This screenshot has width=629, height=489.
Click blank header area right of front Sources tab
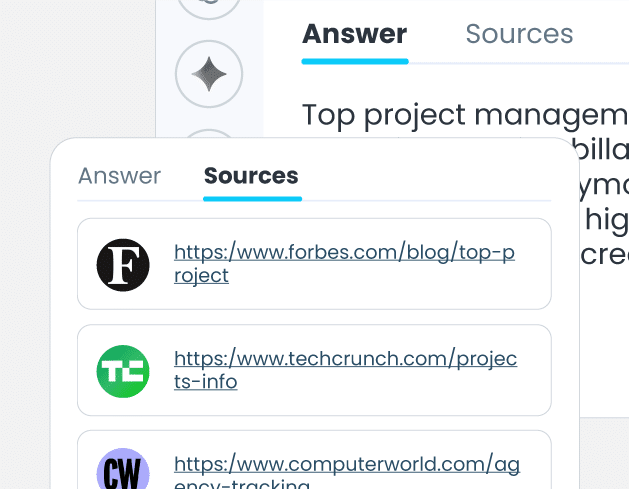pos(430,177)
